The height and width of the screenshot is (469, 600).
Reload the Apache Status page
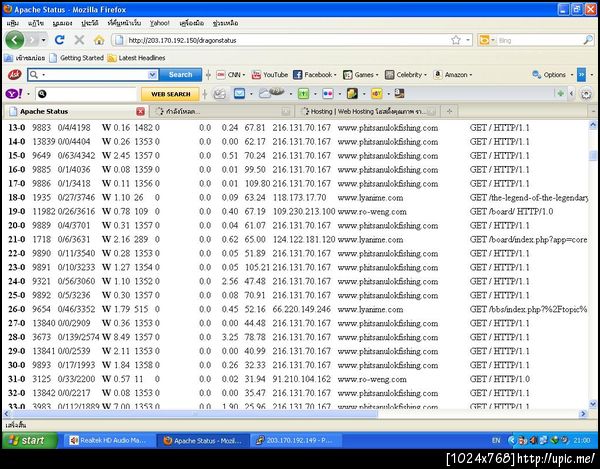[59, 40]
